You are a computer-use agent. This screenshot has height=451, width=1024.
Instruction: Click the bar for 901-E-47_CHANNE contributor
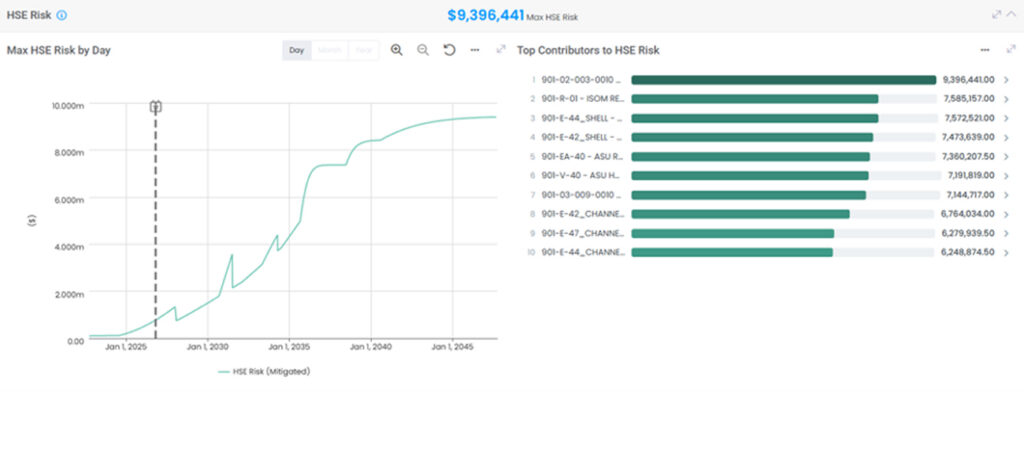(733, 233)
